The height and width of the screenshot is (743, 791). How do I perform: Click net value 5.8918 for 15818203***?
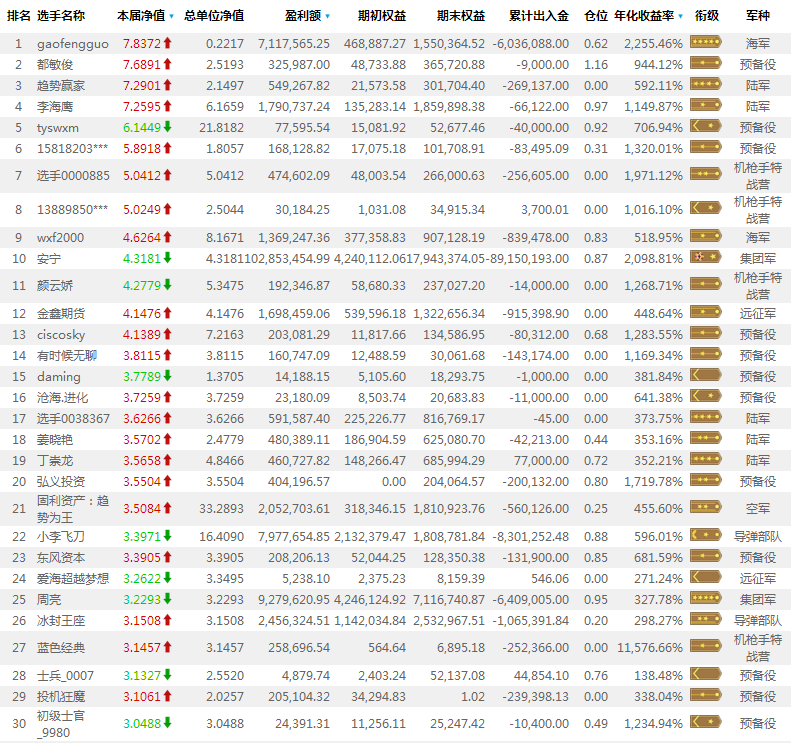(x=142, y=149)
